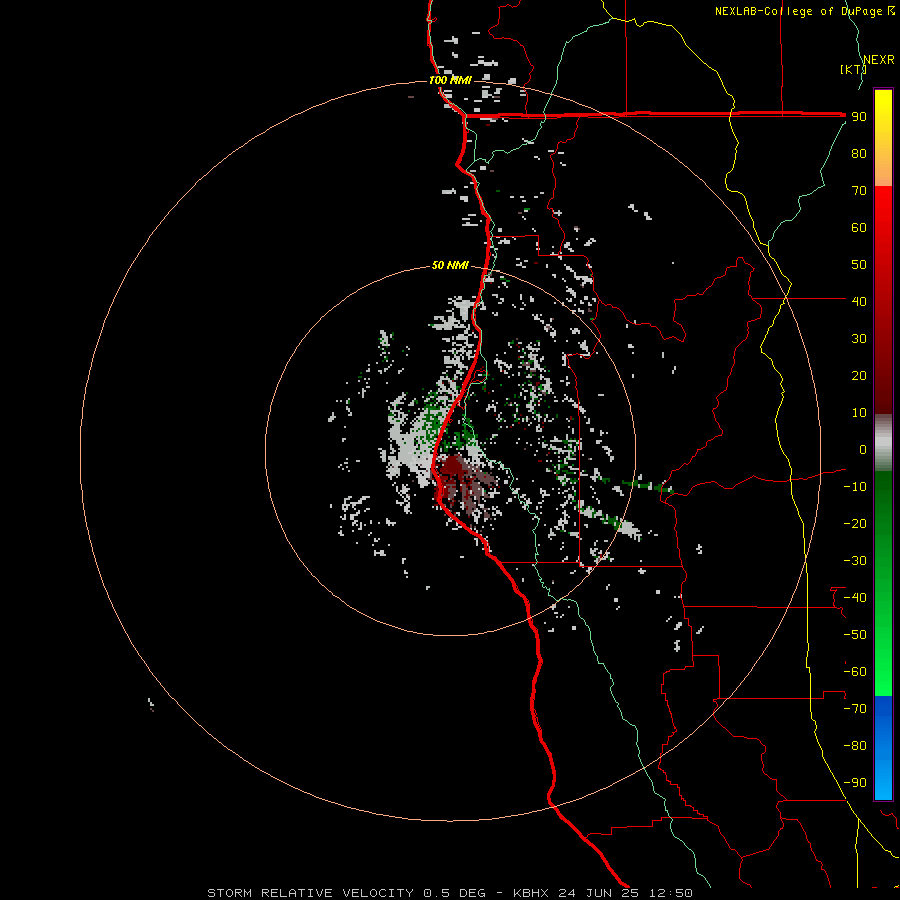This screenshot has height=900, width=900.
Task: Click the NEXR label at top right
Action: tap(879, 60)
